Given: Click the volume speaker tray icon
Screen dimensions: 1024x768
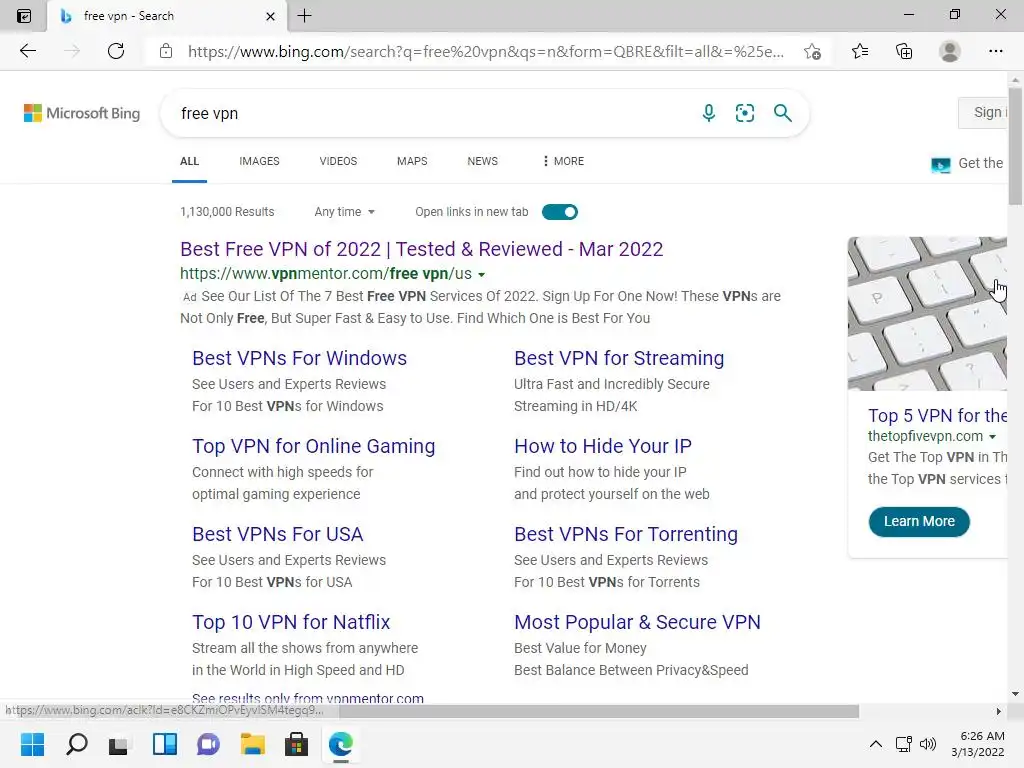Looking at the screenshot, I should (927, 744).
